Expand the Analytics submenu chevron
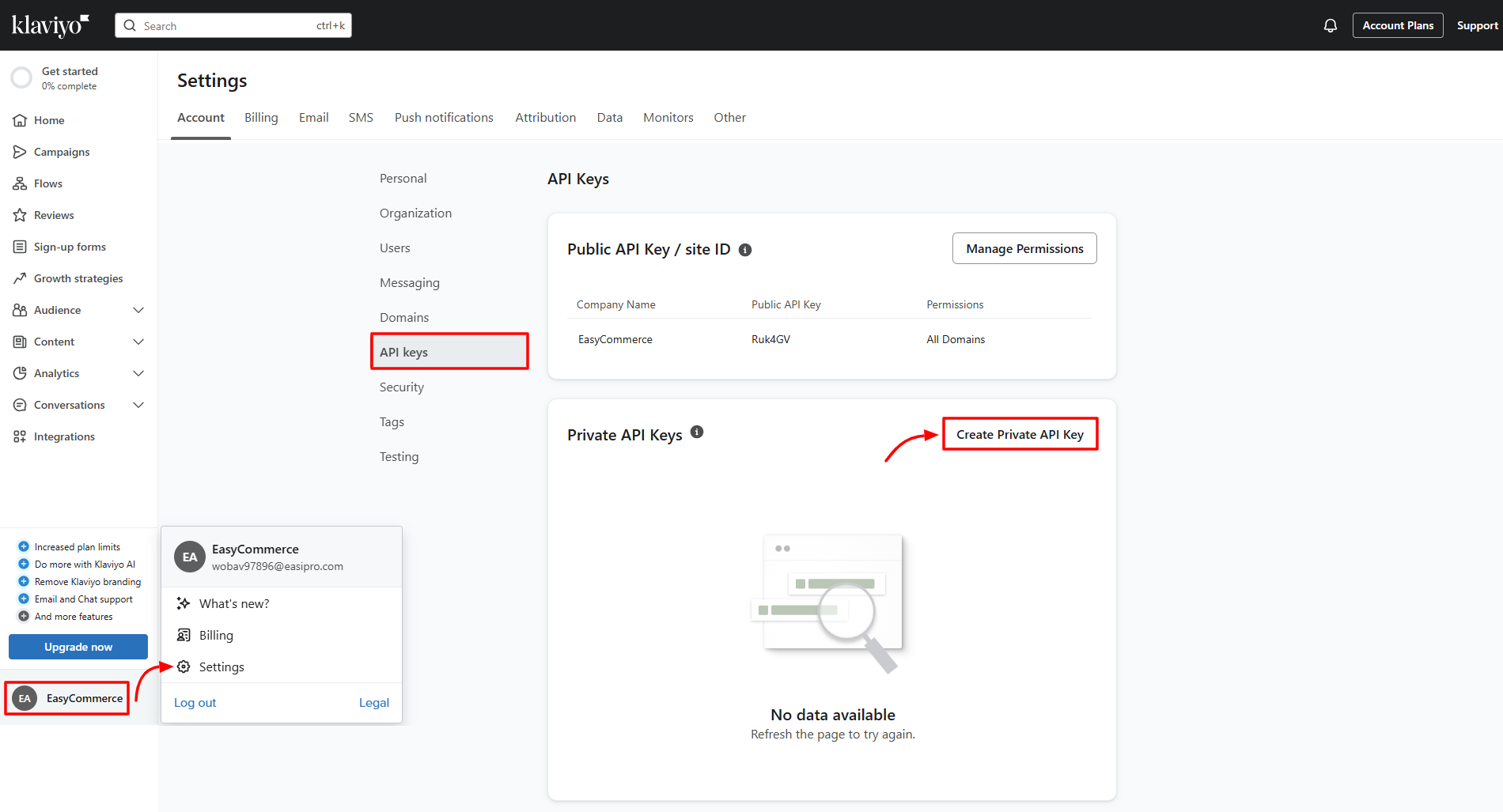This screenshot has width=1503, height=812. (138, 373)
